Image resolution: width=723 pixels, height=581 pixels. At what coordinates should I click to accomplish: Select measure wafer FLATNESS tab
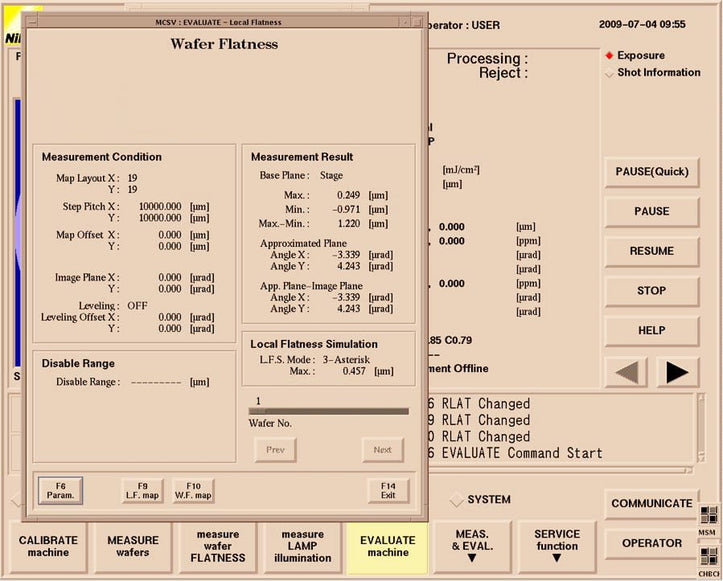coord(218,546)
